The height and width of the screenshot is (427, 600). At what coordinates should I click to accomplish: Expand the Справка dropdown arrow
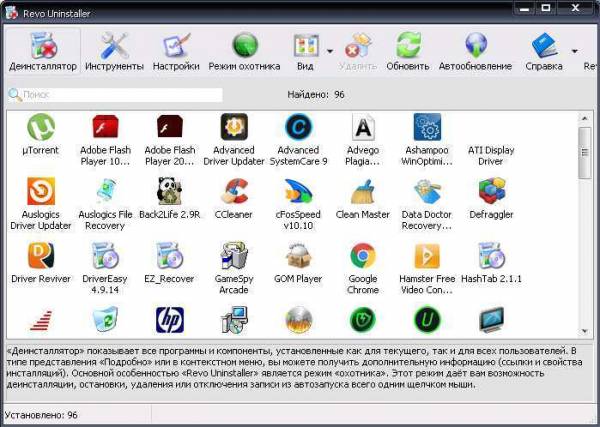(x=574, y=51)
